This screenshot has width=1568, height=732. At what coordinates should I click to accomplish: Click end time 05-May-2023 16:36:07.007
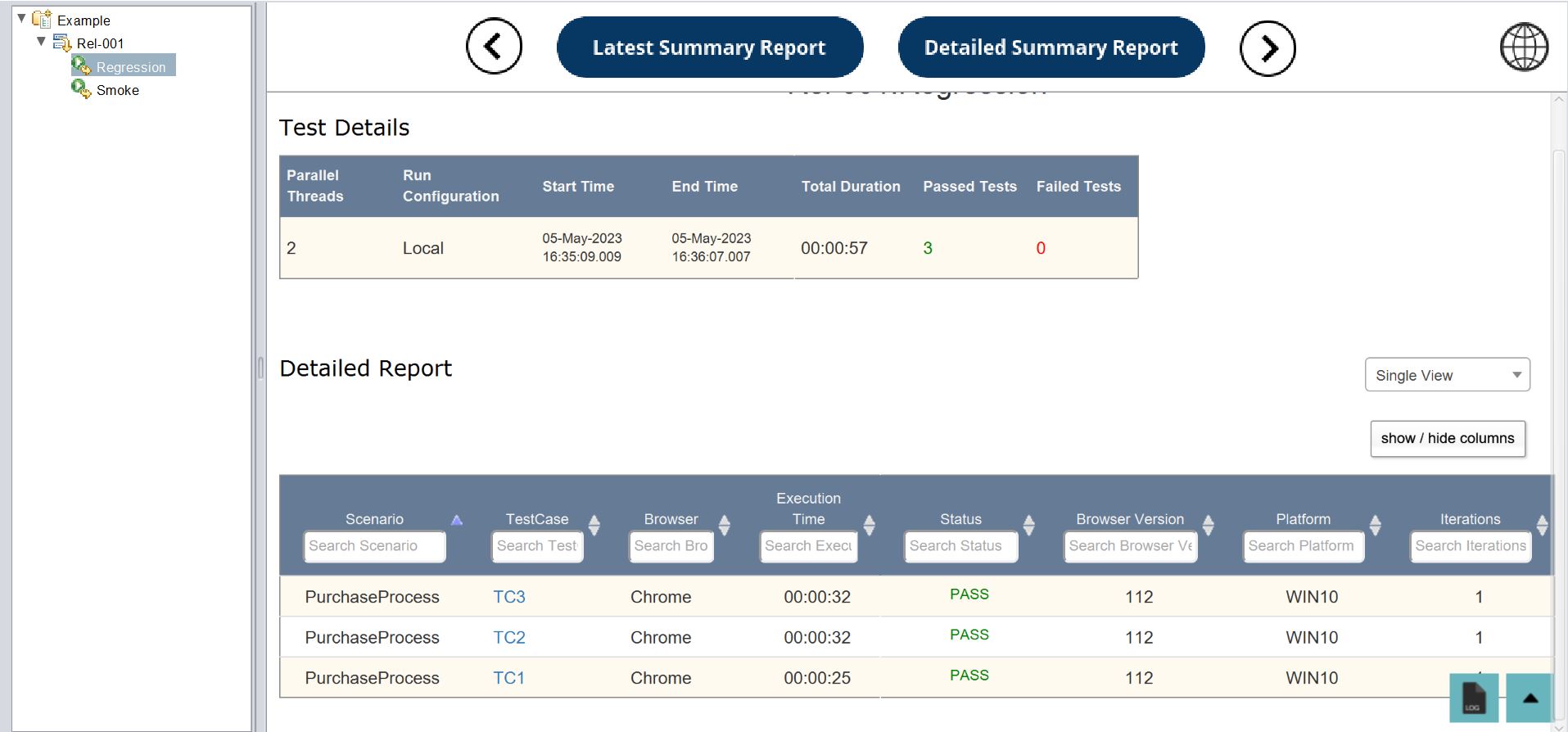pos(712,247)
